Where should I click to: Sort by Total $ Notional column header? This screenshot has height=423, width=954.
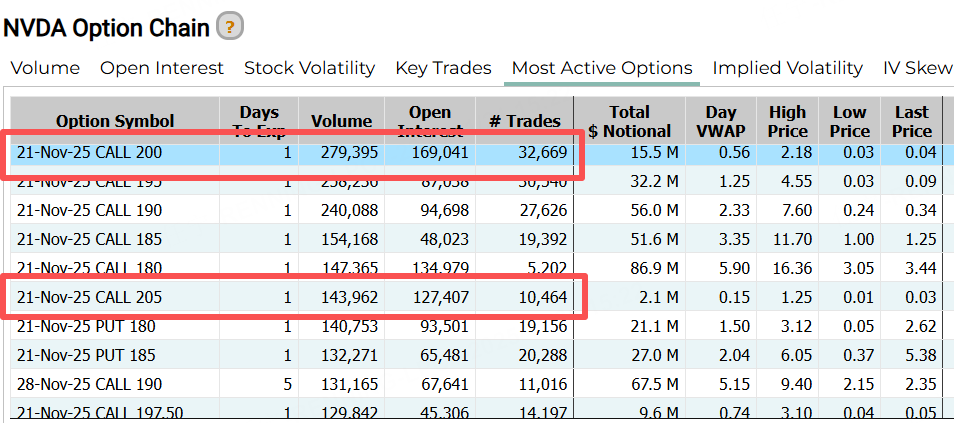click(628, 121)
